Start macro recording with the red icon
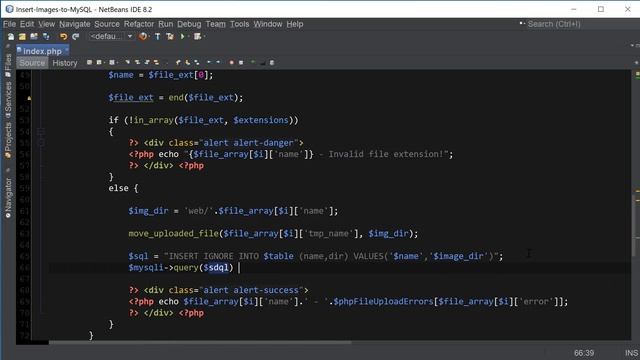The height and width of the screenshot is (360, 640). [231, 62]
